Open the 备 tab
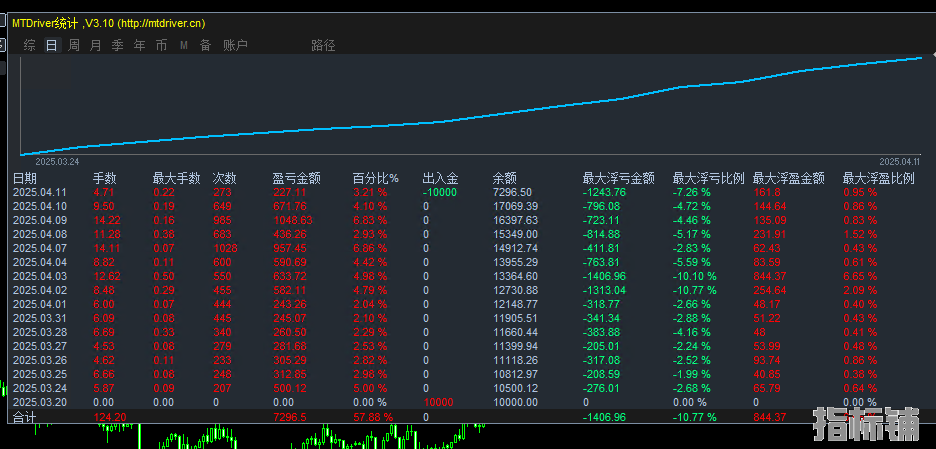This screenshot has width=936, height=449. [205, 45]
